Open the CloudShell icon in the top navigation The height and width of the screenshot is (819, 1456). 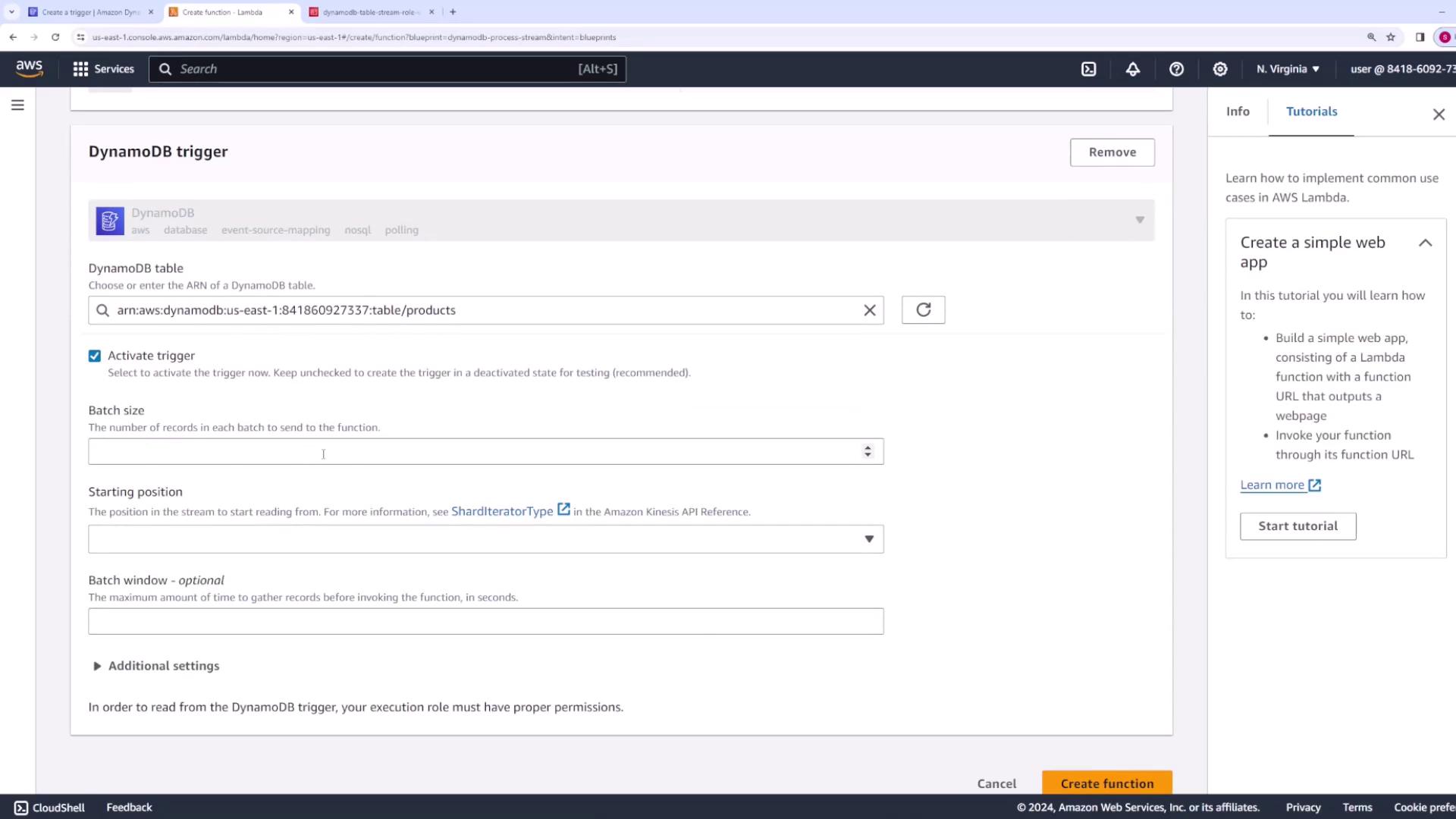(1088, 69)
